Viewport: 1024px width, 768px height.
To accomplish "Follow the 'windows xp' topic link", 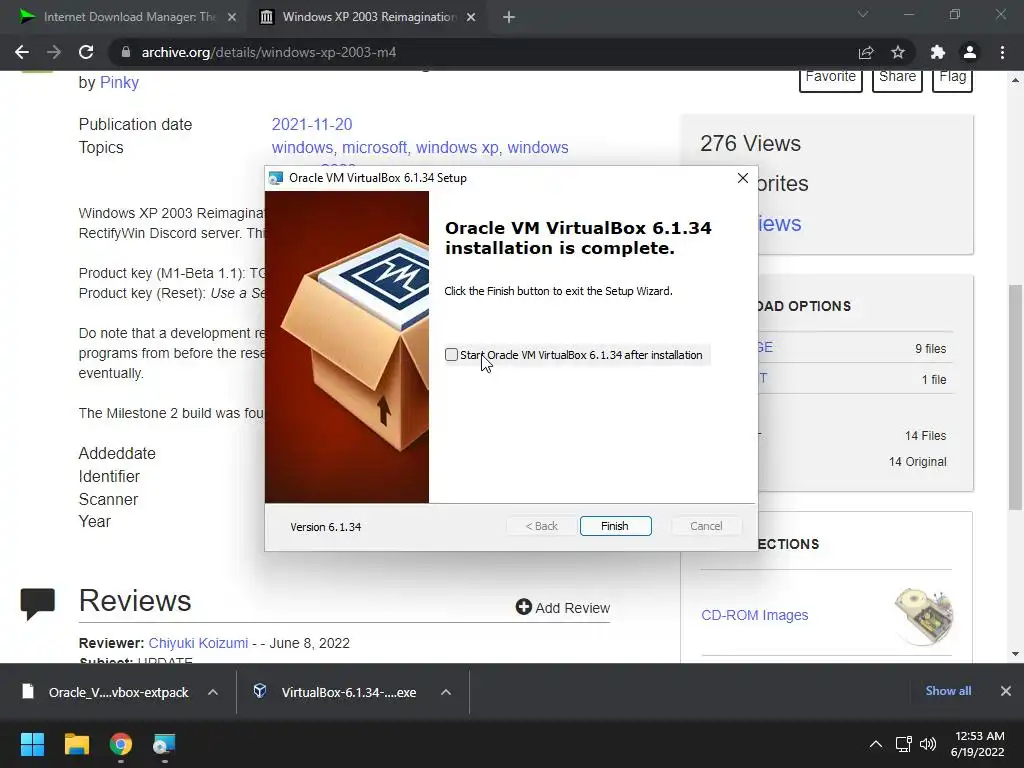I will pyautogui.click(x=457, y=148).
